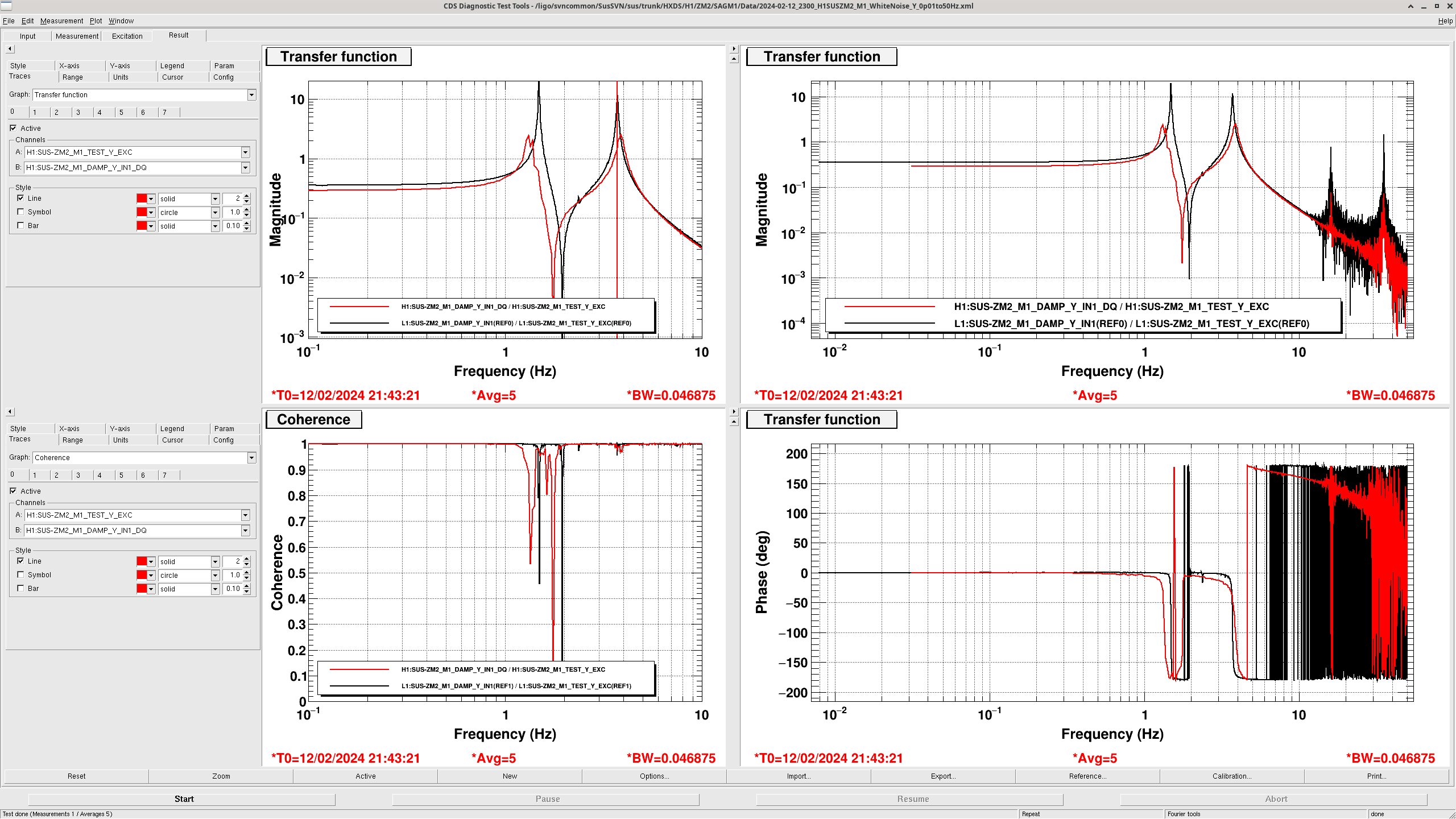Enable Symbol checkbox in upper Style group

pyautogui.click(x=21, y=212)
